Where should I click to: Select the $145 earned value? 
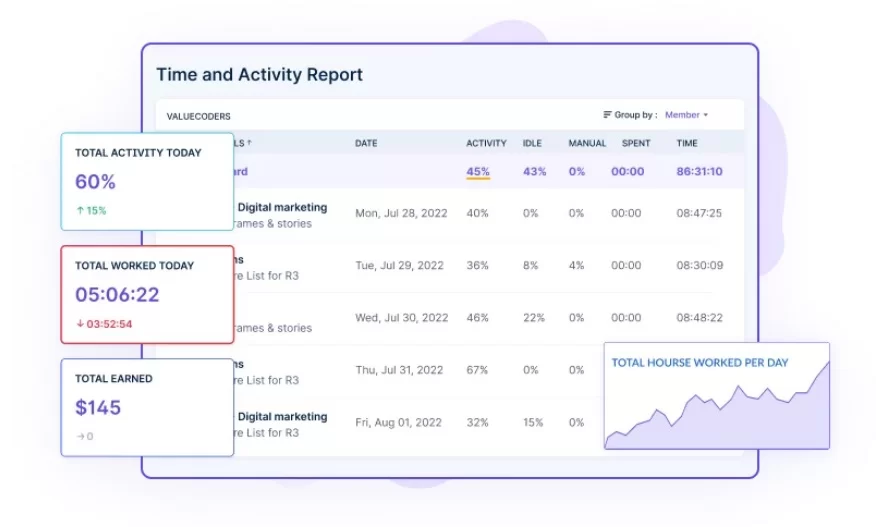point(98,407)
